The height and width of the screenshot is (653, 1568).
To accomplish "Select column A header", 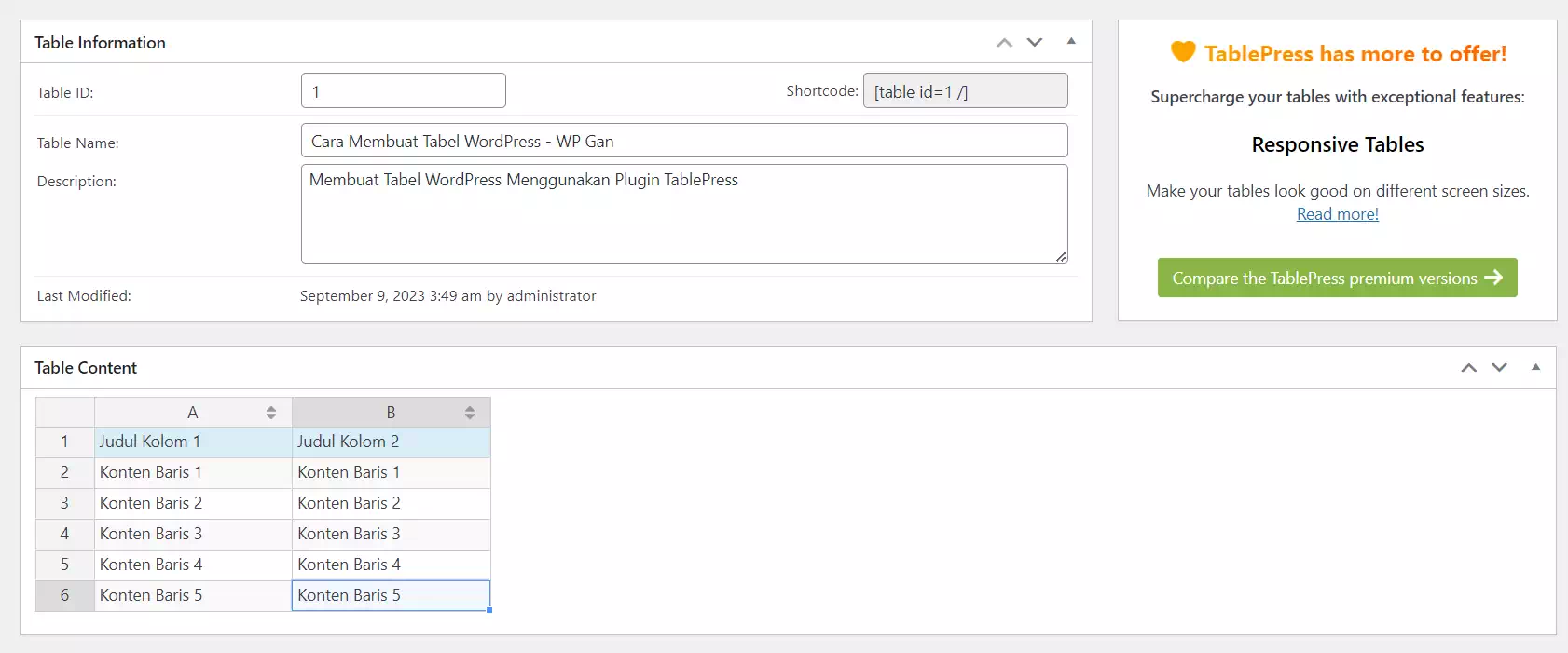I will 193,413.
